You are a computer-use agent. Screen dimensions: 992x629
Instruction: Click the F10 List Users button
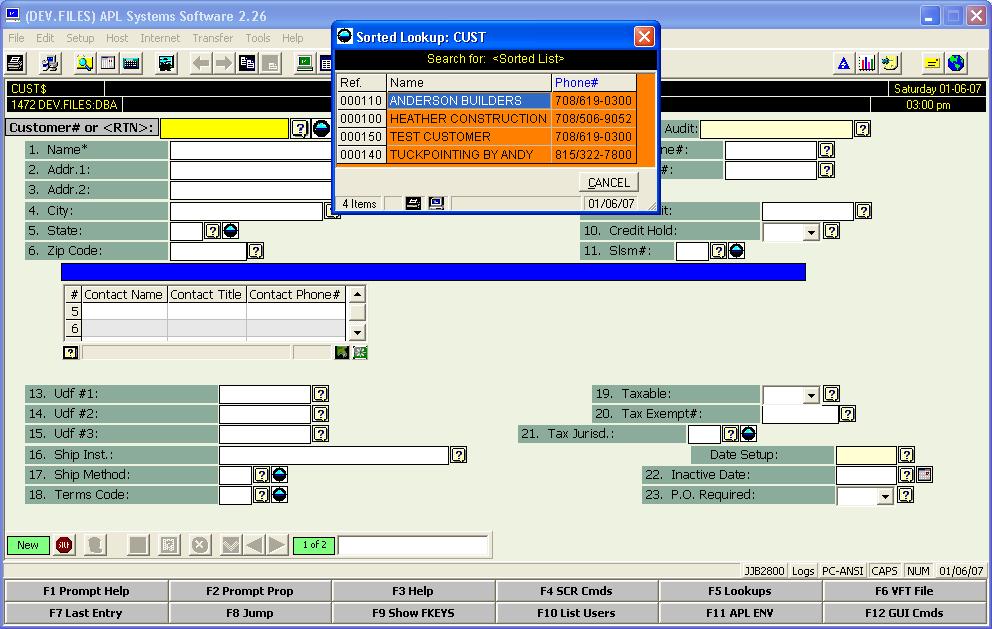pos(576,613)
